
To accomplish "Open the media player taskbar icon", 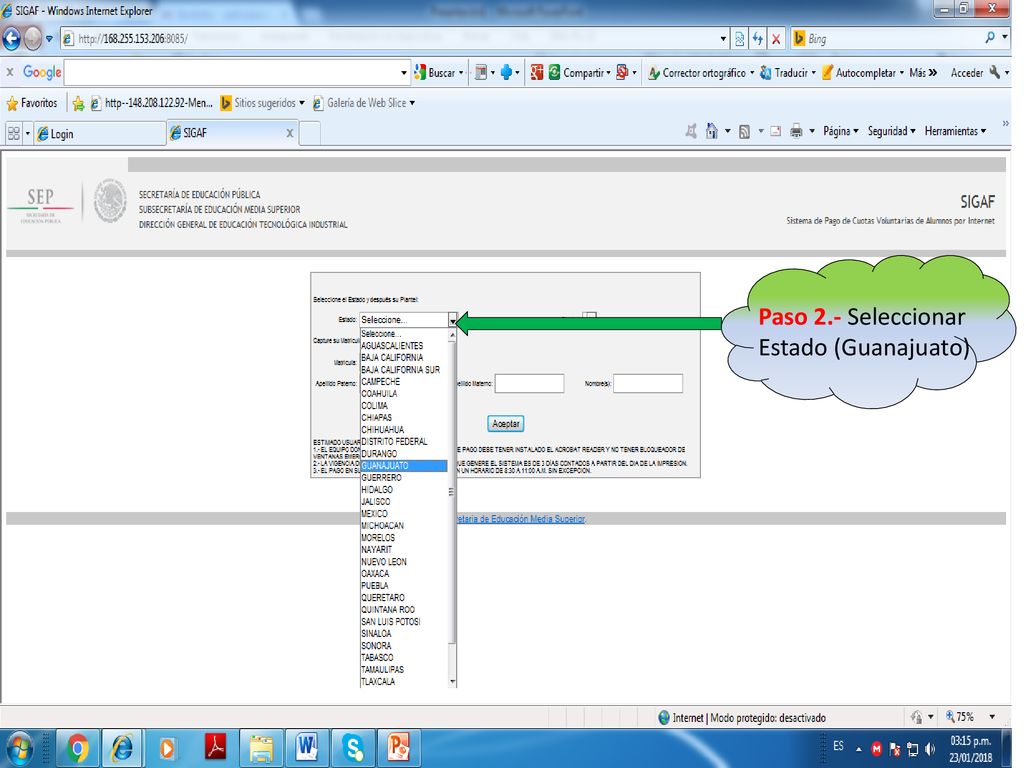I will point(167,748).
